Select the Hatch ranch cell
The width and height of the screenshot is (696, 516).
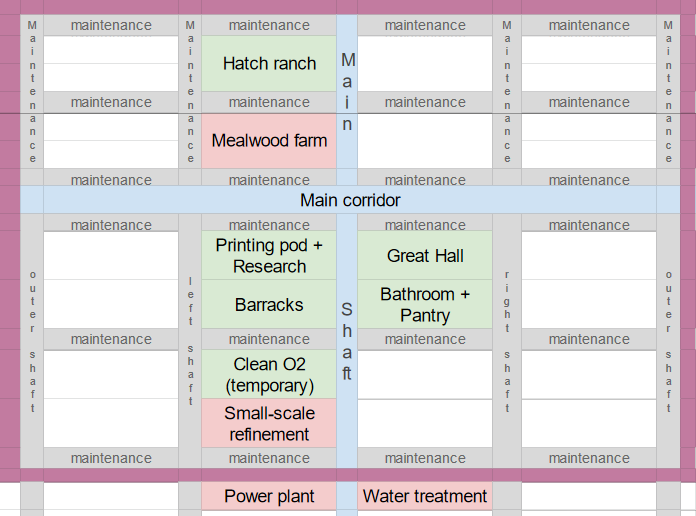click(269, 64)
